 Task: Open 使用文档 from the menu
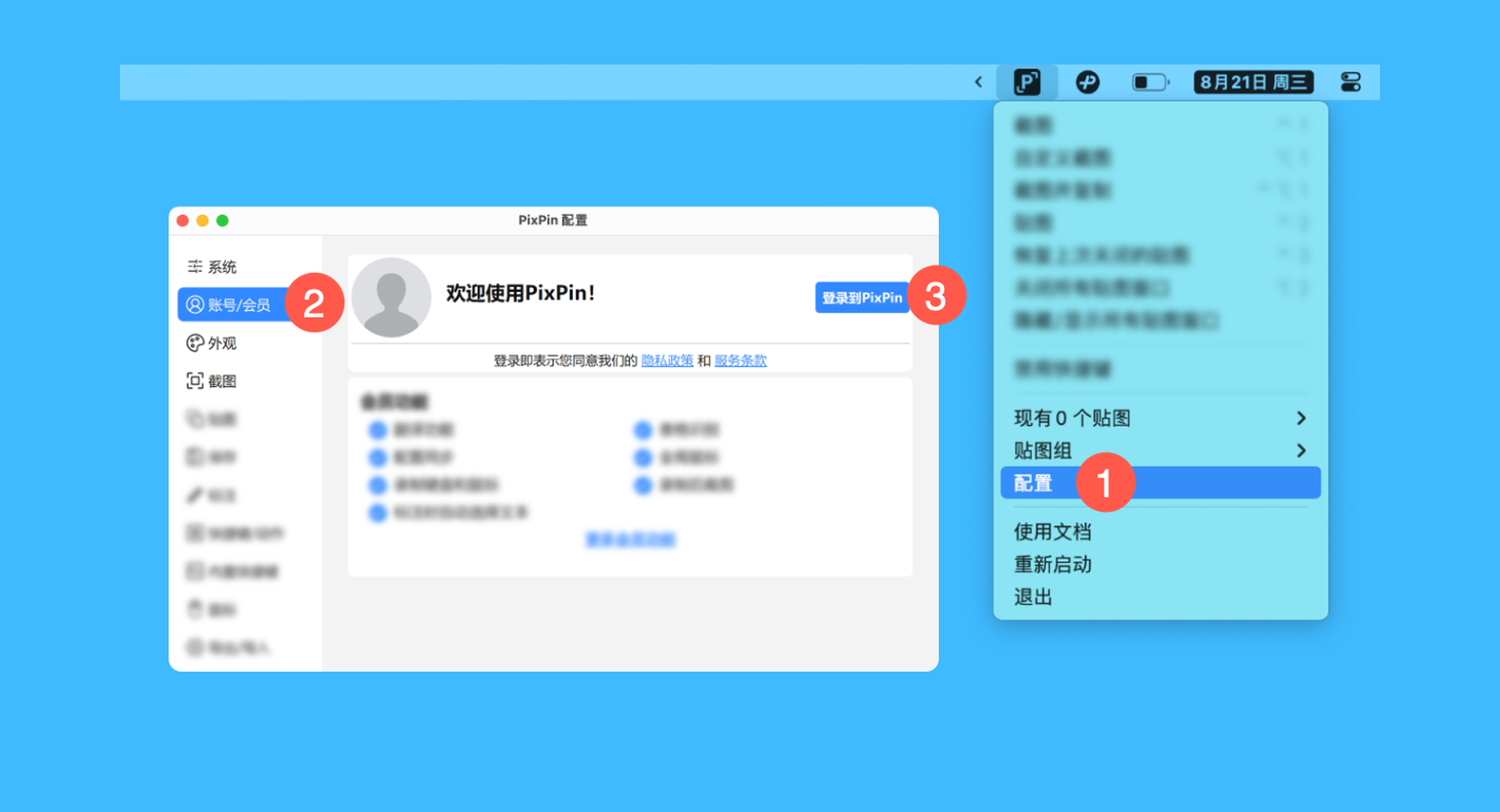[1052, 532]
